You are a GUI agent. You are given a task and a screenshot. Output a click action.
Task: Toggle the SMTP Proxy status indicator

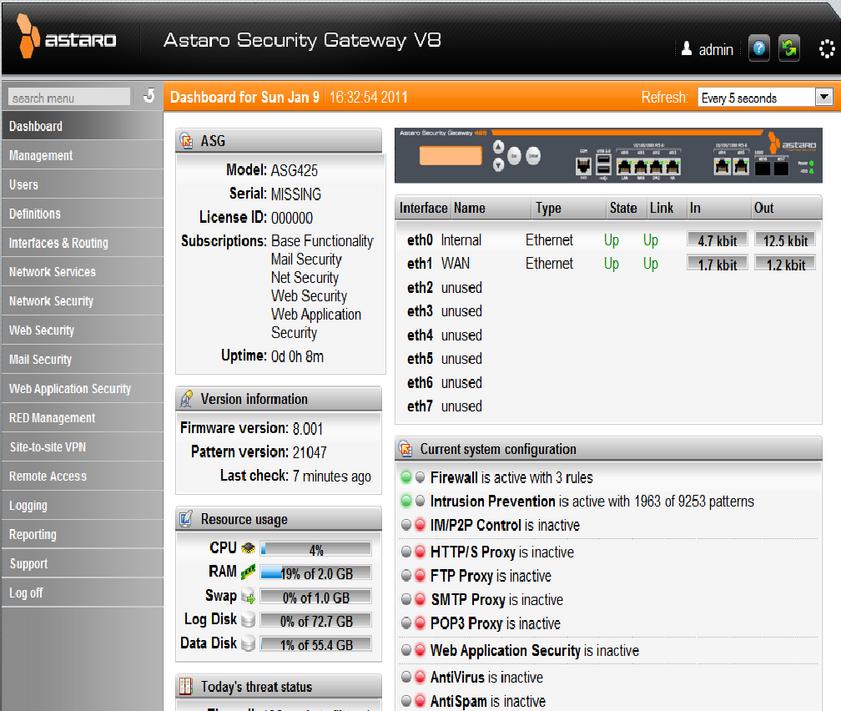coord(414,600)
